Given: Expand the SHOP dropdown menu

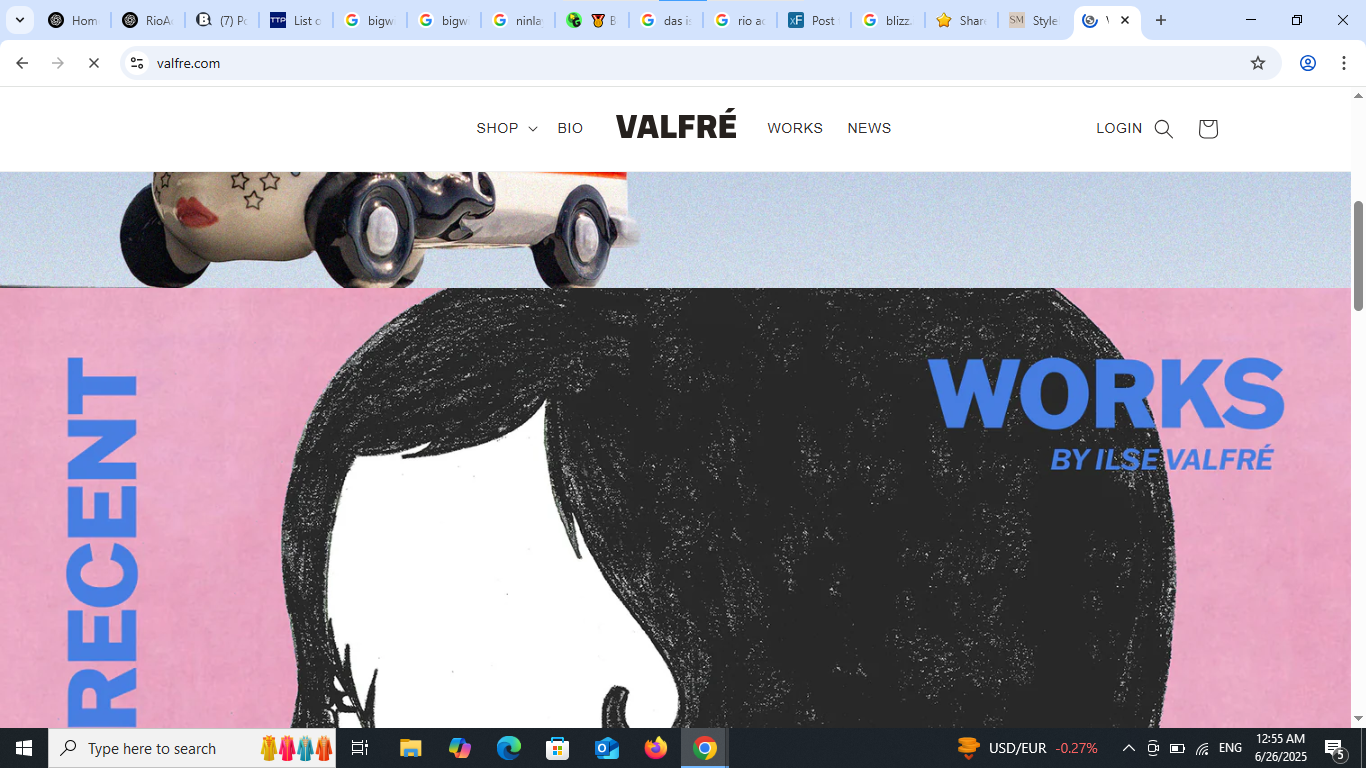Looking at the screenshot, I should point(506,128).
